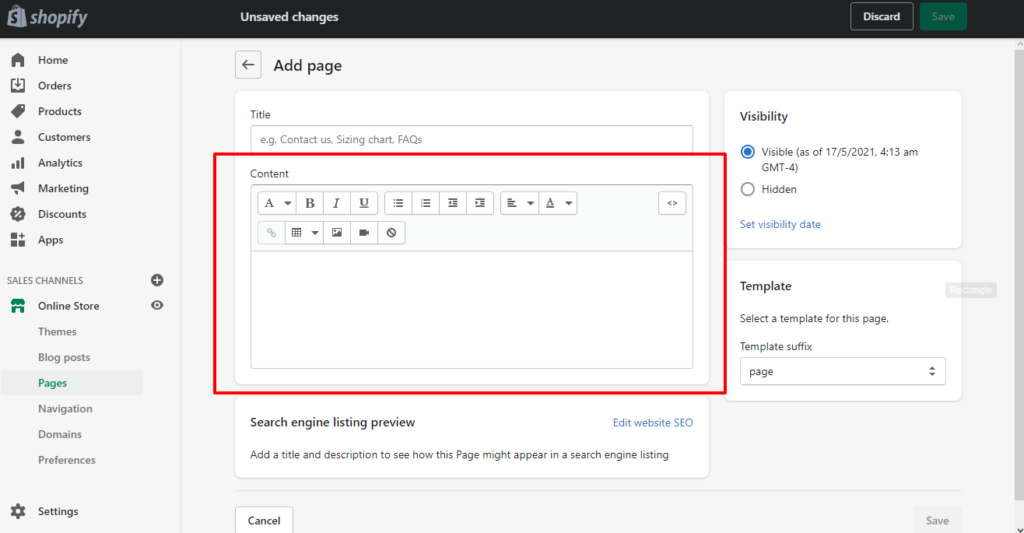Click the outdent icon

click(453, 203)
